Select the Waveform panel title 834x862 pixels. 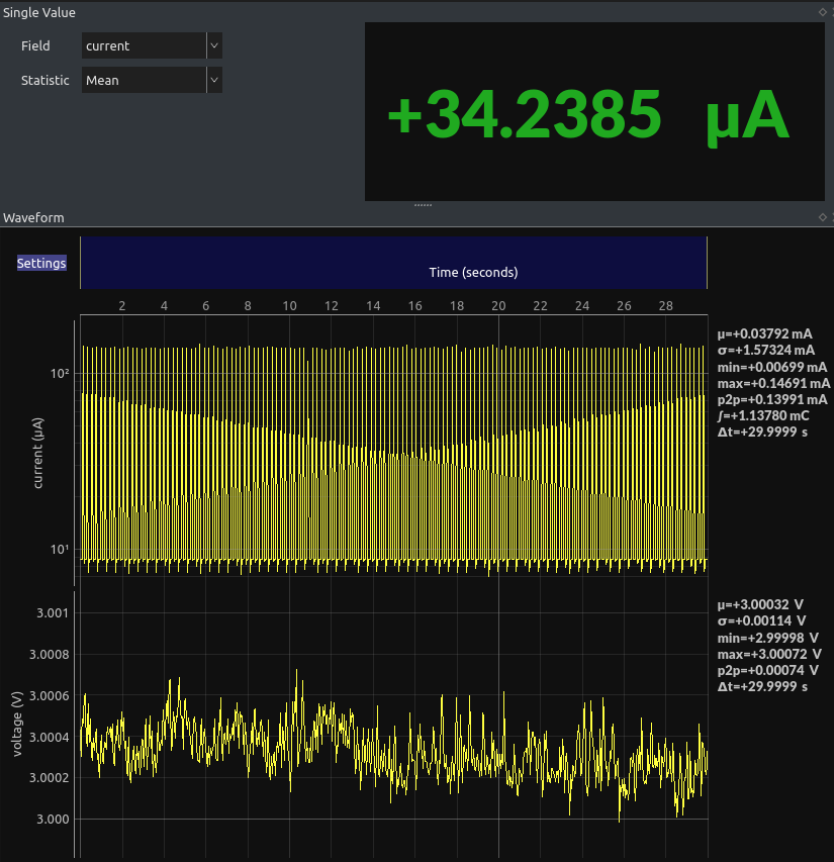pyautogui.click(x=33, y=217)
